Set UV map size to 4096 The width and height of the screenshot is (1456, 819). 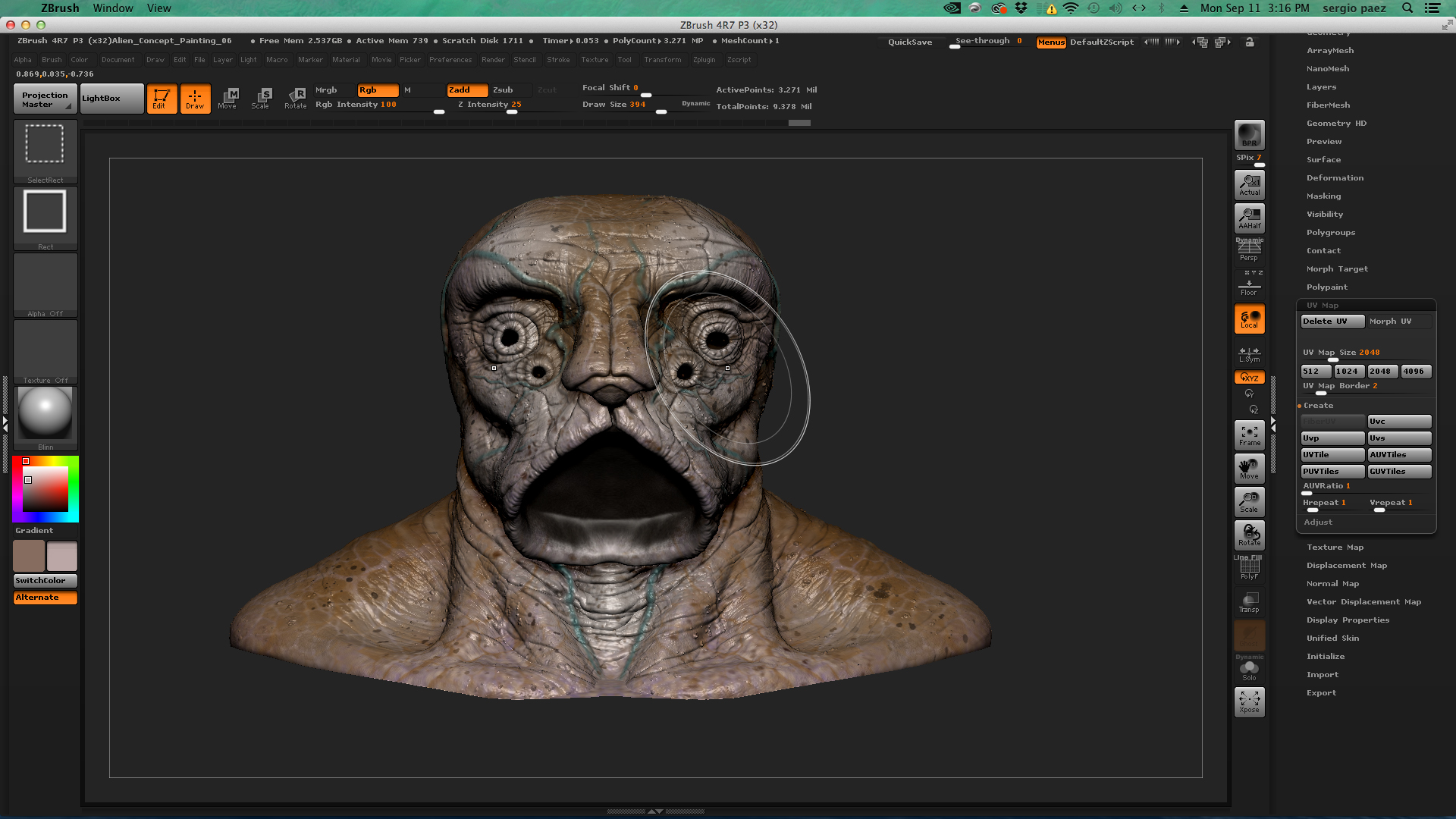(x=1415, y=372)
